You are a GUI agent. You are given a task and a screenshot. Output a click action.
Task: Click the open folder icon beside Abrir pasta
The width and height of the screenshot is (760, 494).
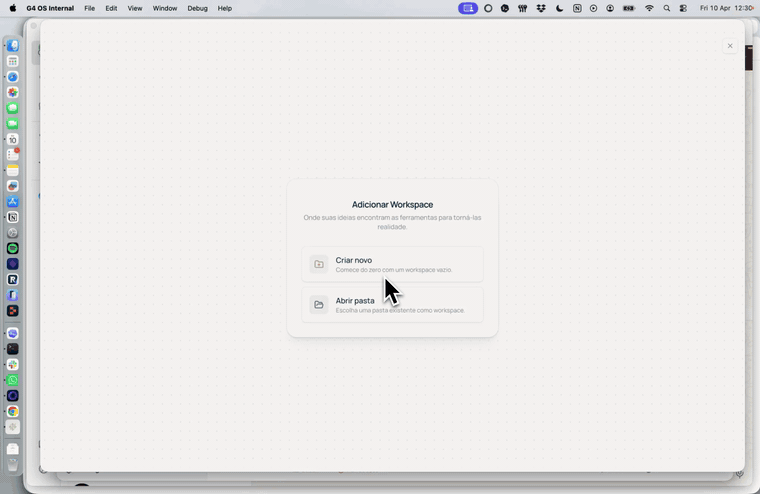point(319,304)
